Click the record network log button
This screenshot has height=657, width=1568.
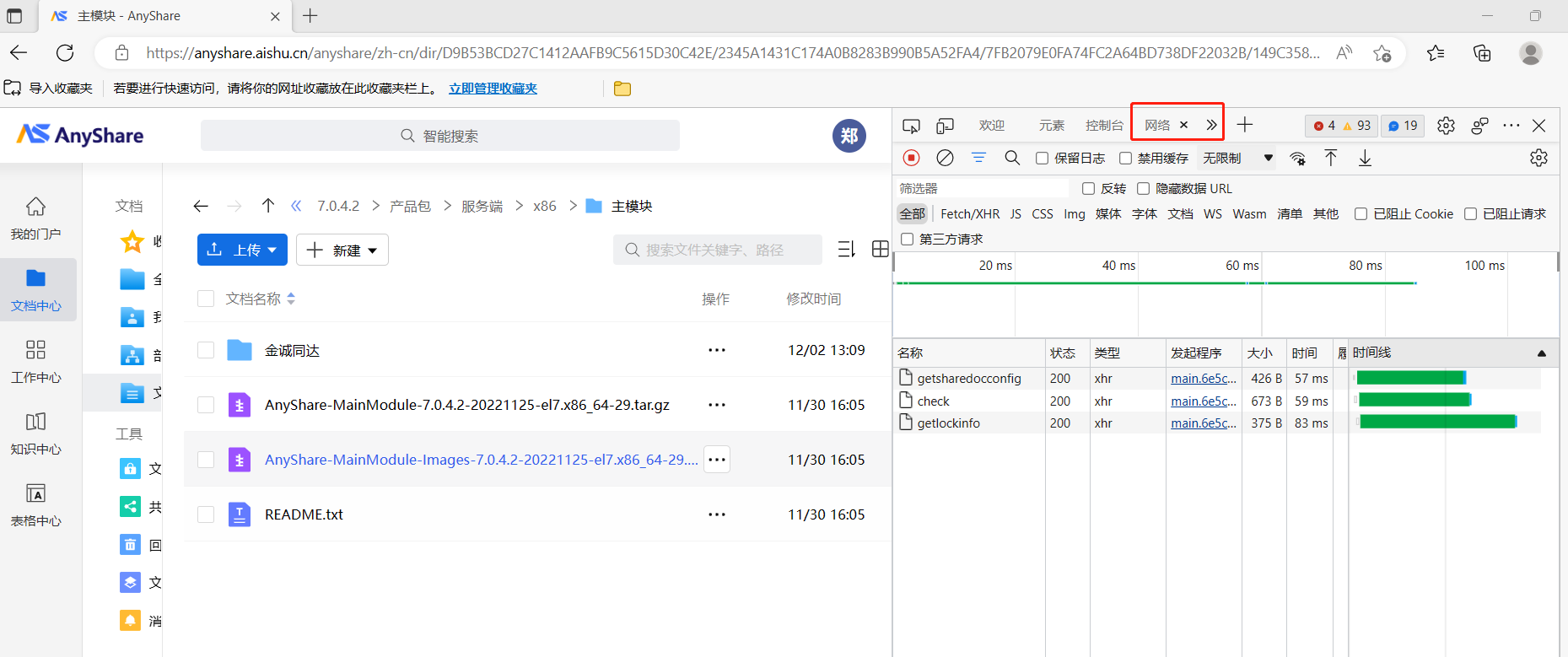(x=912, y=158)
